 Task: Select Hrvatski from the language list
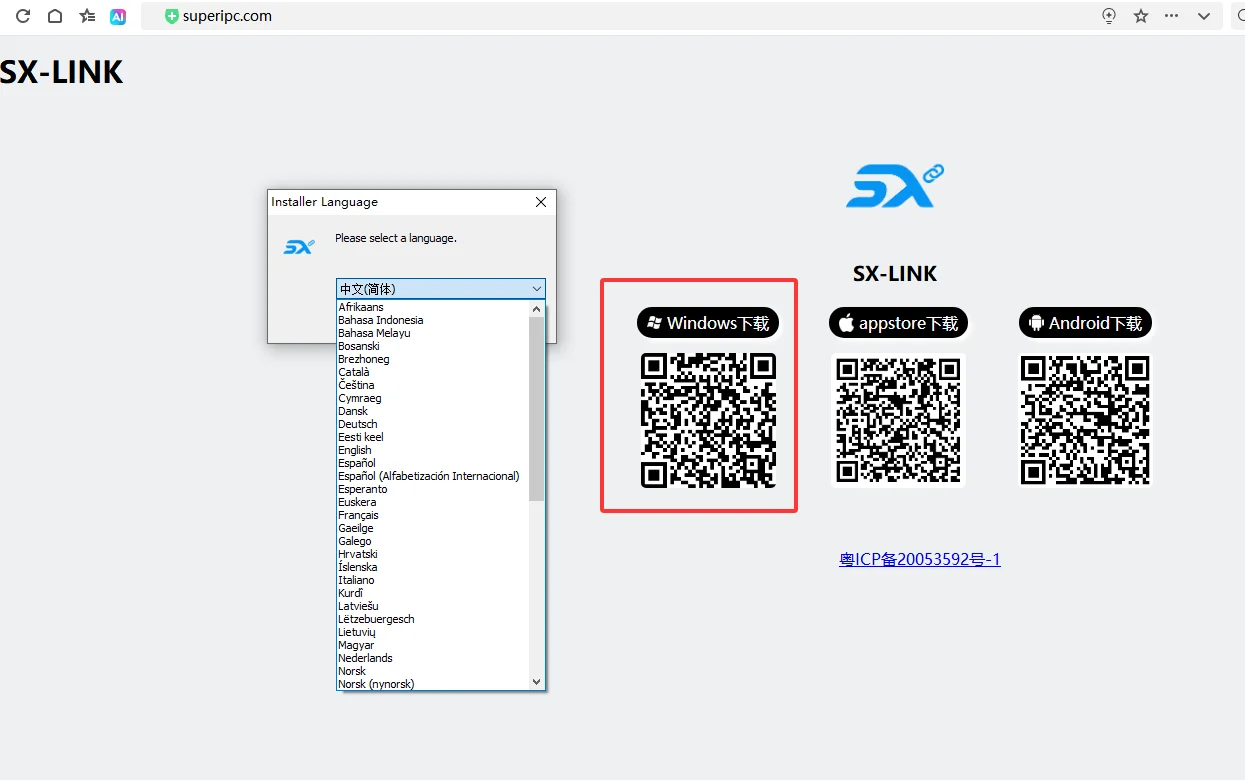click(x=432, y=554)
